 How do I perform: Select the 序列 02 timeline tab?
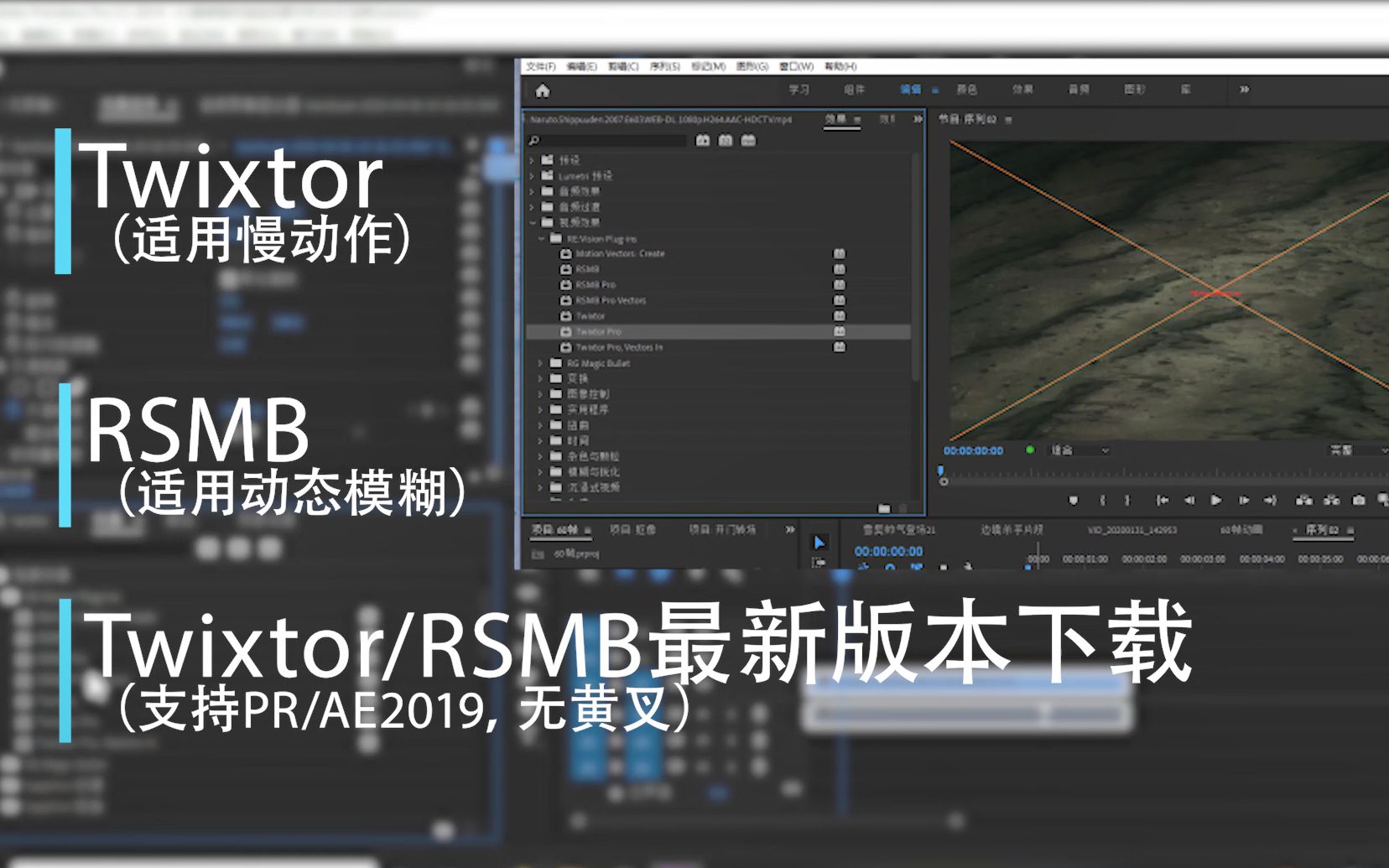tap(1322, 529)
